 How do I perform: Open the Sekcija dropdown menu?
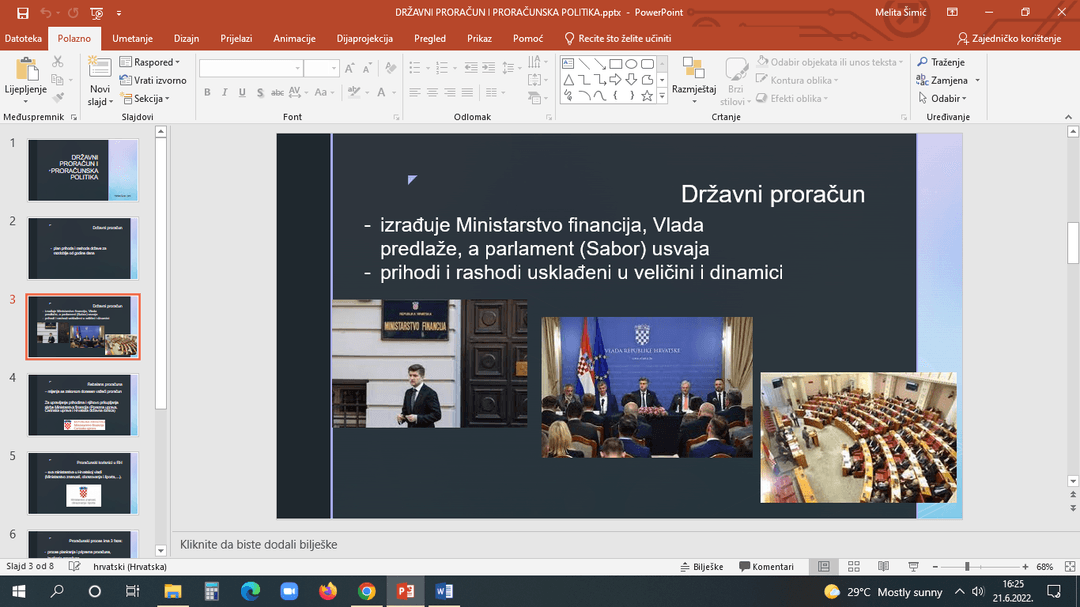coord(150,99)
